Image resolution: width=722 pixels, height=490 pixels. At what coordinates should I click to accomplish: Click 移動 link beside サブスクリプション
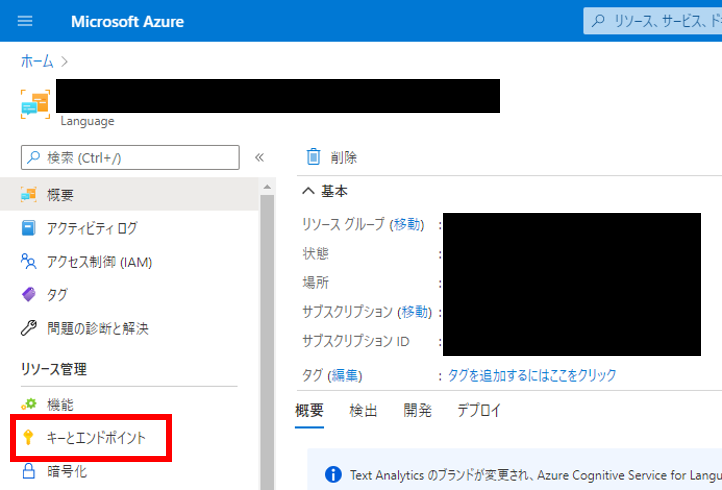pos(415,312)
